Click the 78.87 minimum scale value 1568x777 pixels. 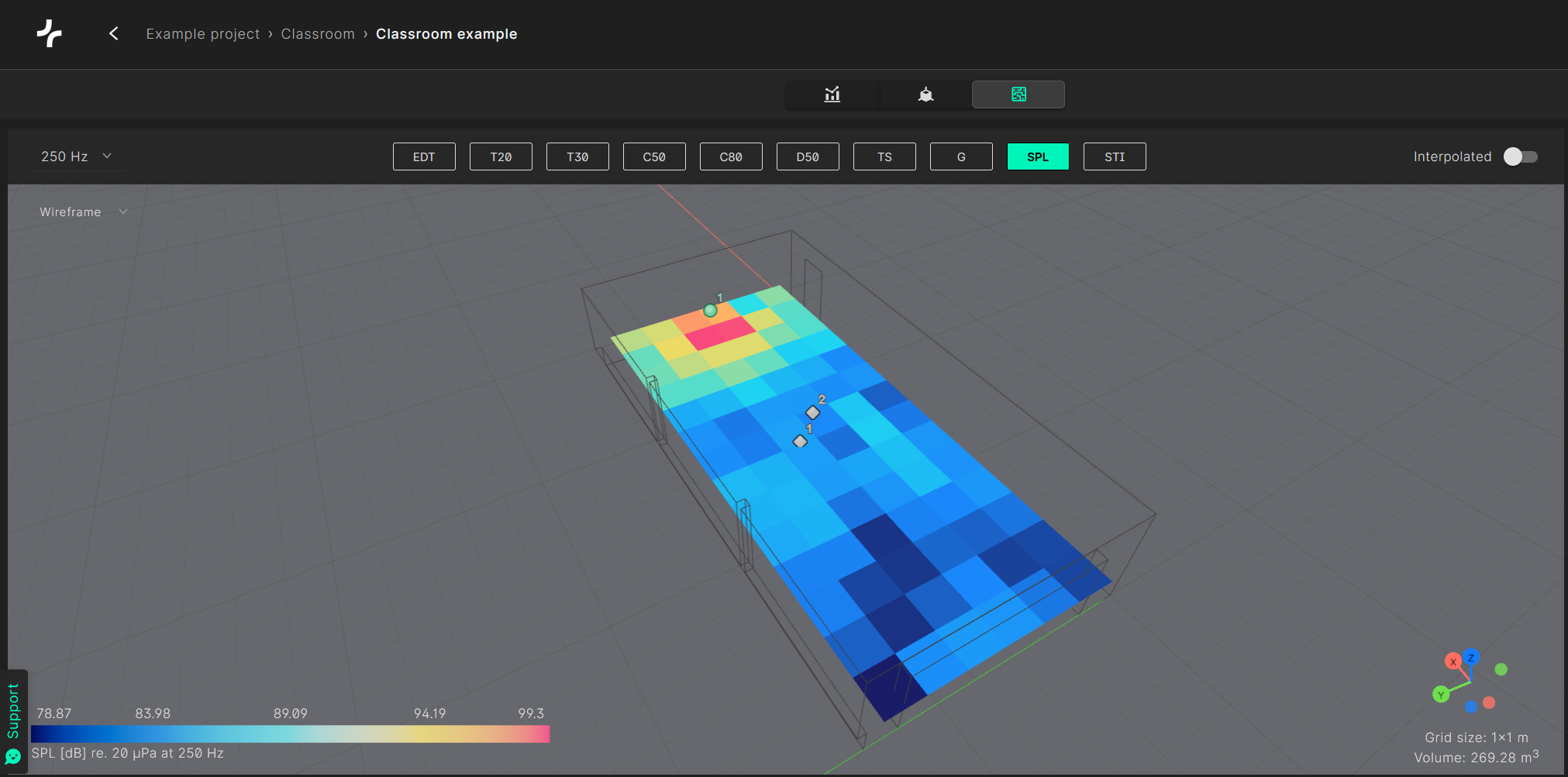[x=54, y=713]
